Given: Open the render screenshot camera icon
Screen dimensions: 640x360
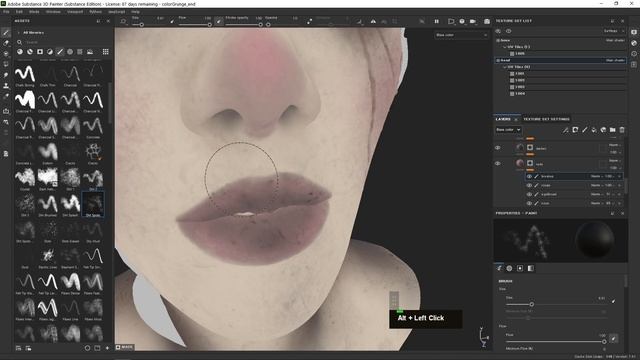Looking at the screenshot, I should pyautogui.click(x=487, y=21).
